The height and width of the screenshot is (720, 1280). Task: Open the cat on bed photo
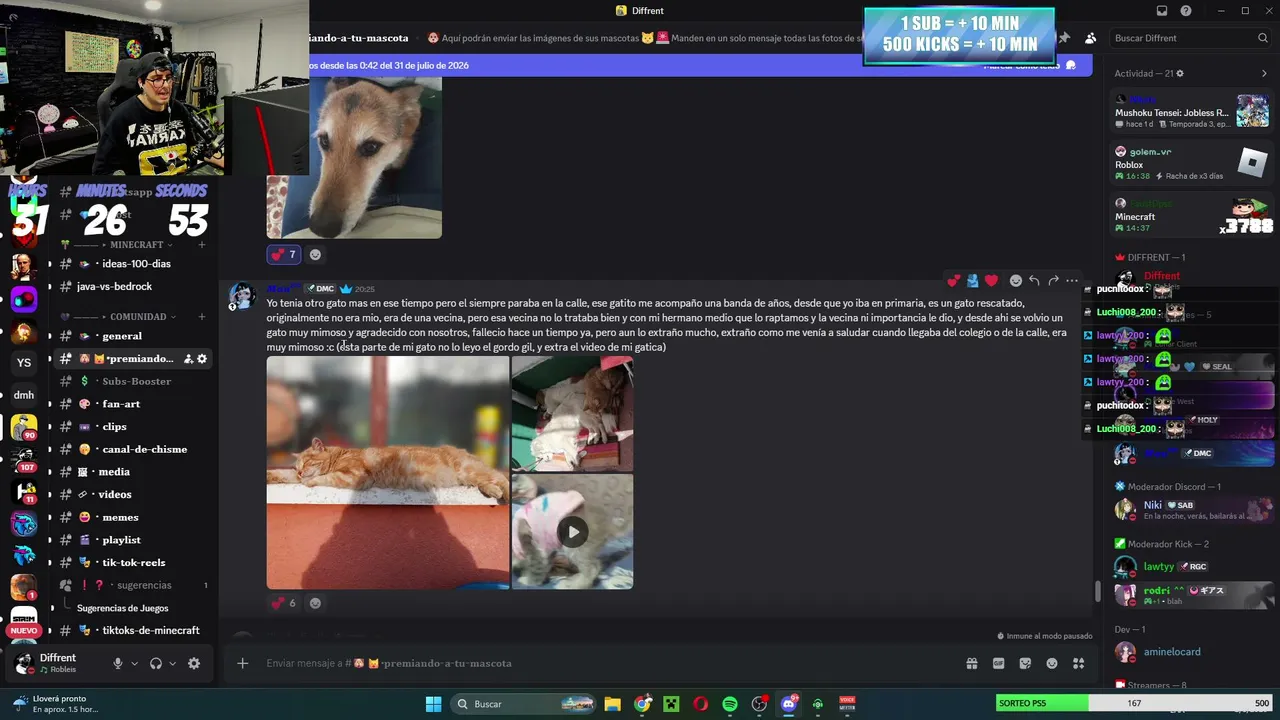(572, 414)
